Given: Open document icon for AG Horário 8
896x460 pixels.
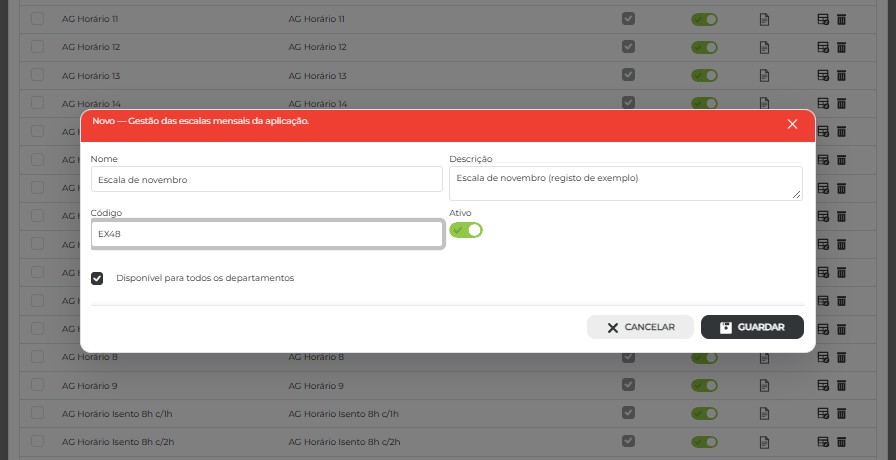Looking at the screenshot, I should [764, 358].
